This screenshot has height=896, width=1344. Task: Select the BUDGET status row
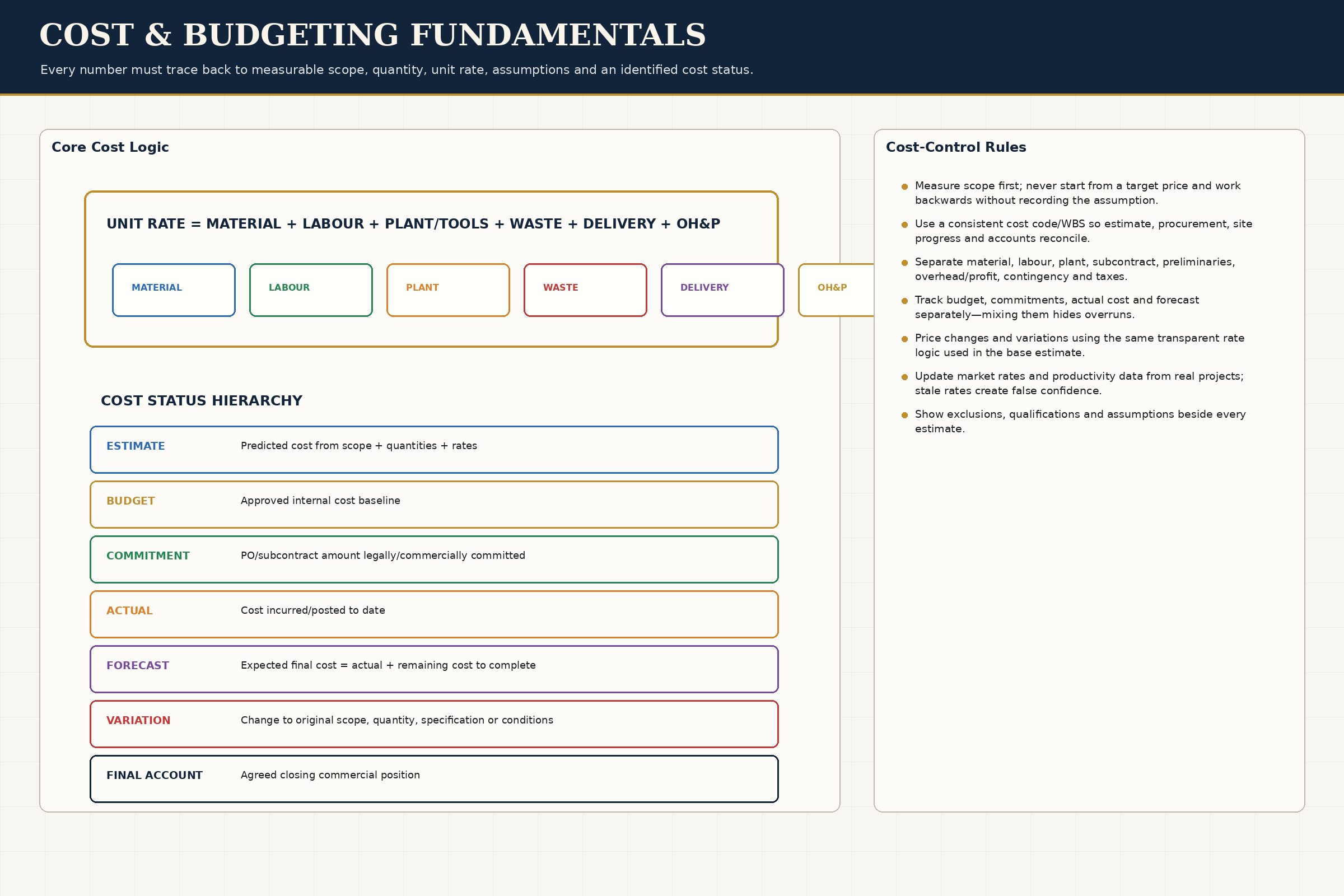(435, 505)
